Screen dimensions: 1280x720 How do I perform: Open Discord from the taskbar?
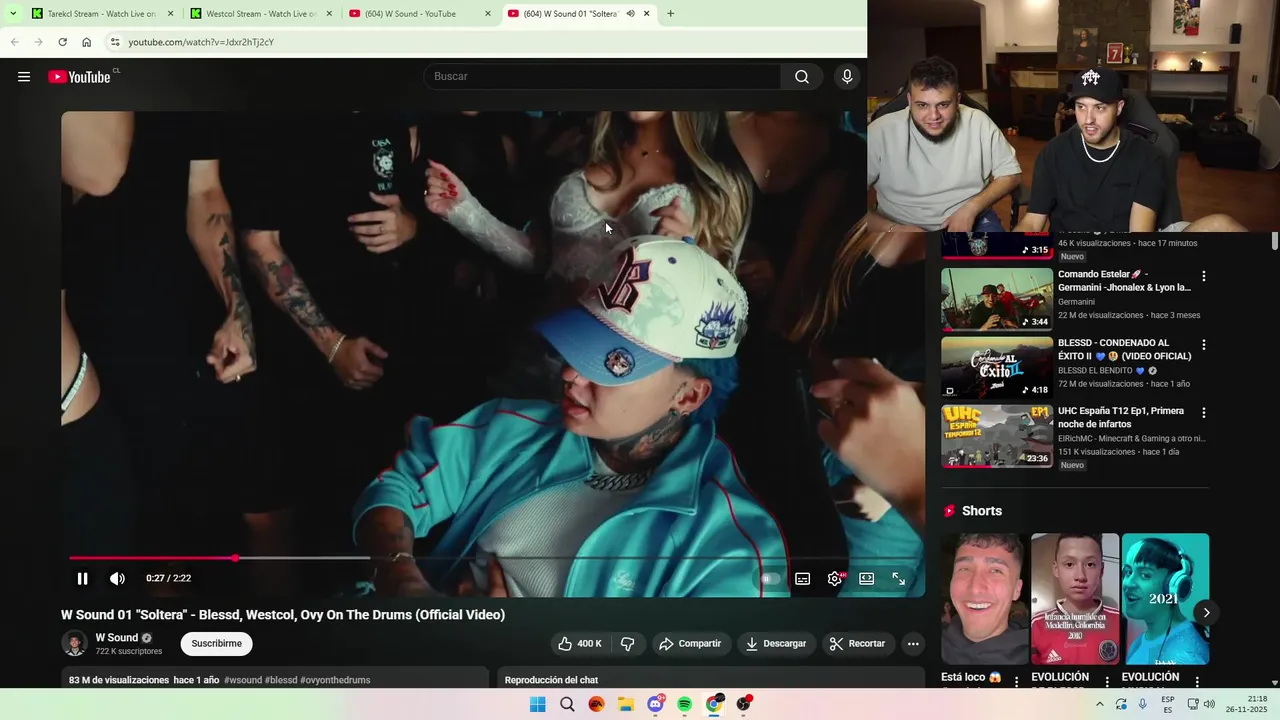655,704
